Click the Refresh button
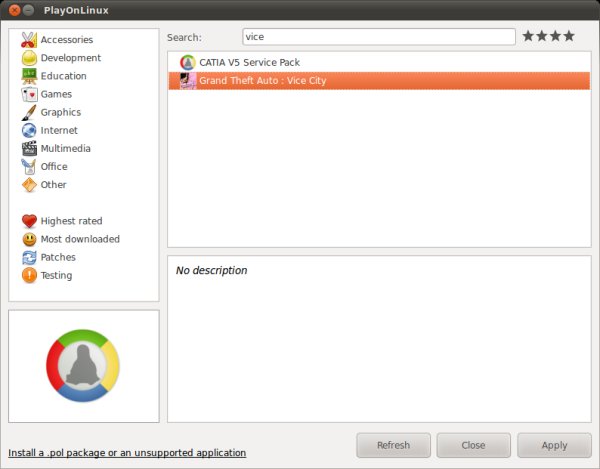This screenshot has height=469, width=600. (x=393, y=445)
